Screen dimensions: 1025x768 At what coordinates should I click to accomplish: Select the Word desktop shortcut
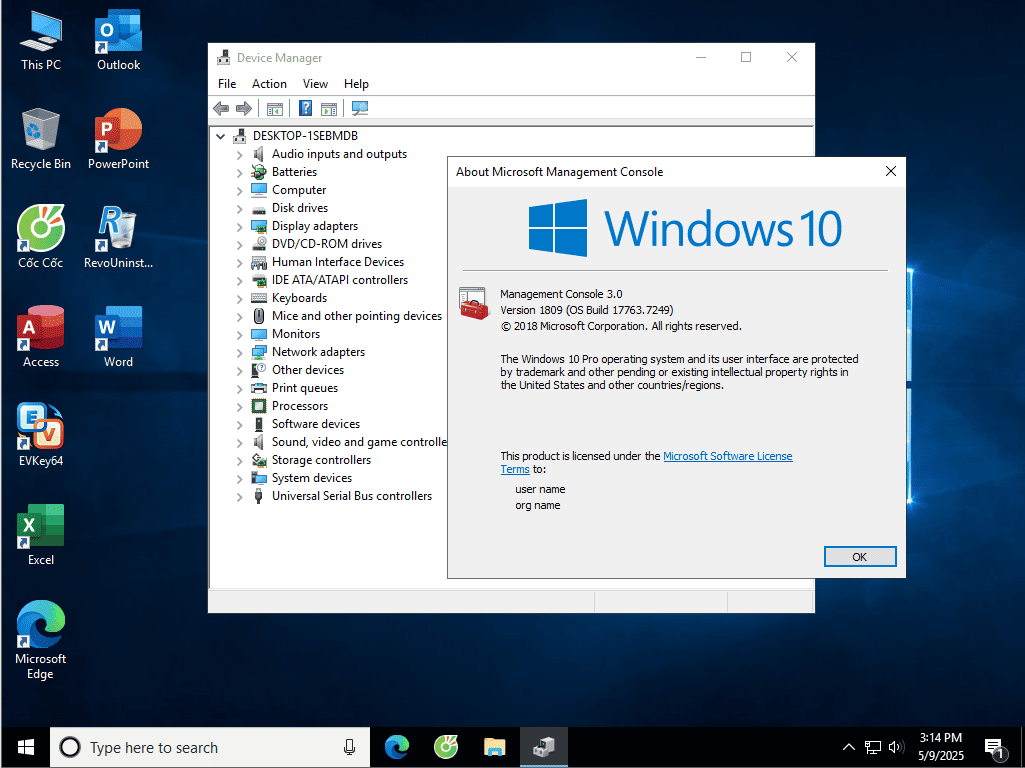[x=118, y=337]
